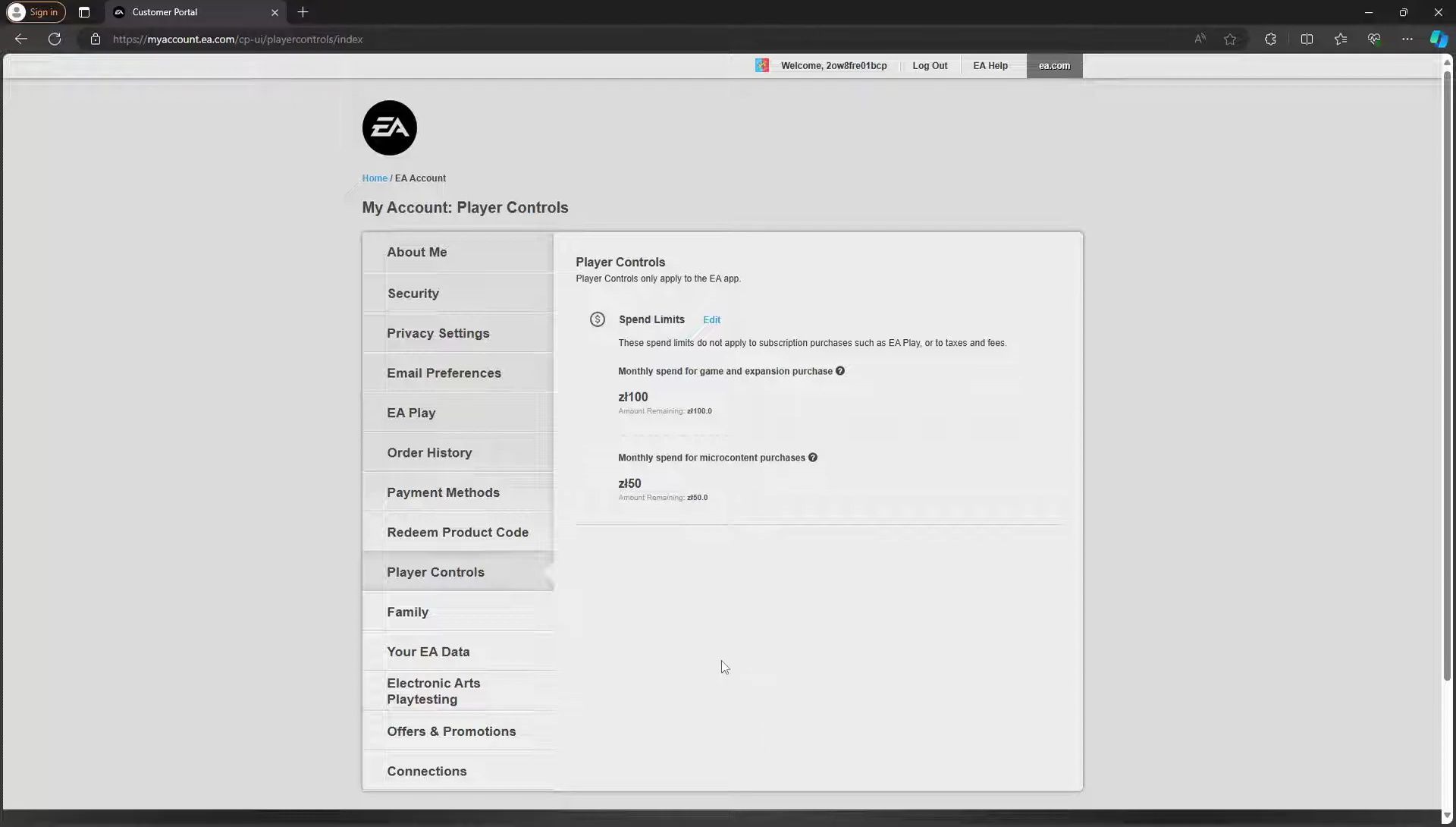Open Family section
The image size is (1456, 827).
click(x=458, y=612)
